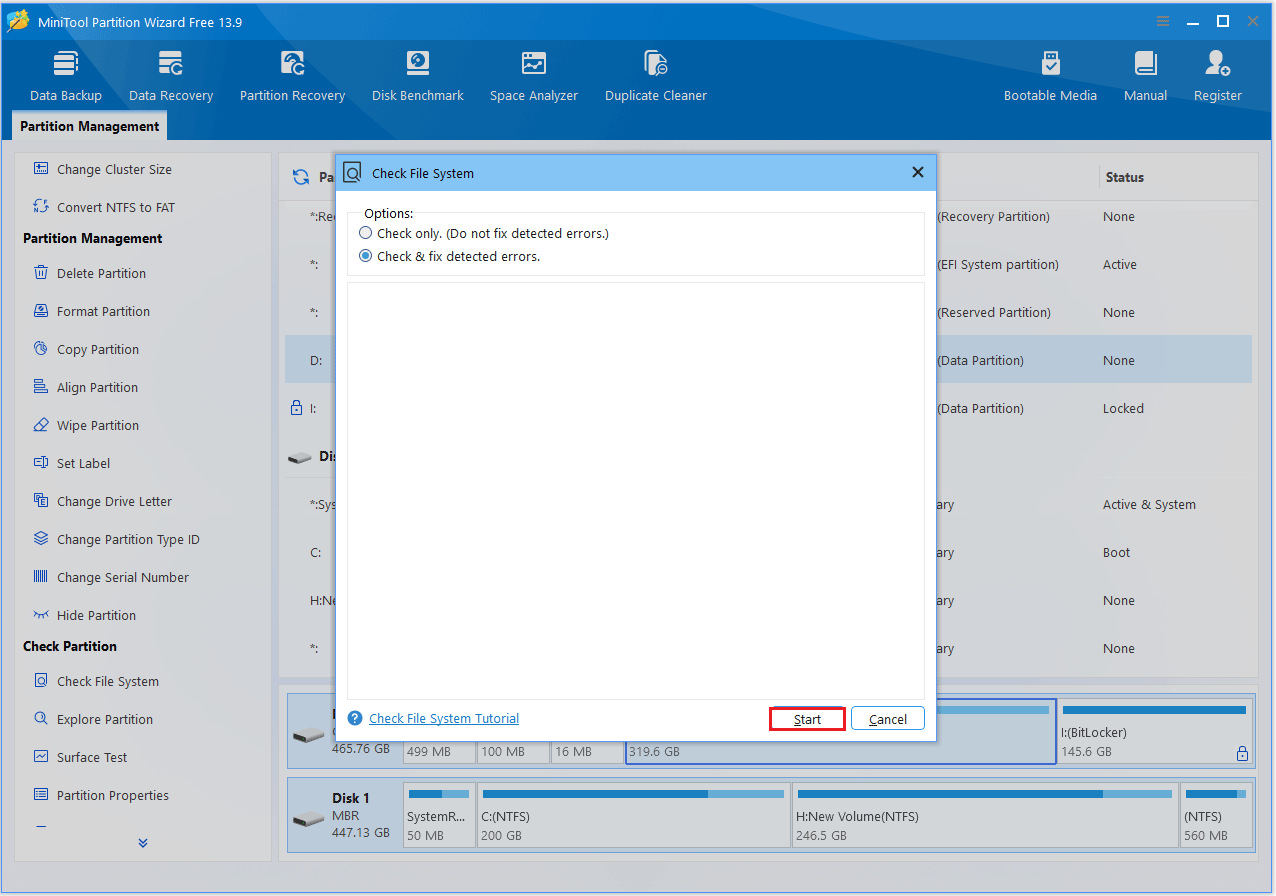The width and height of the screenshot is (1276, 896).
Task: Click the hamburger menu icon in the title bar
Action: tap(1163, 21)
